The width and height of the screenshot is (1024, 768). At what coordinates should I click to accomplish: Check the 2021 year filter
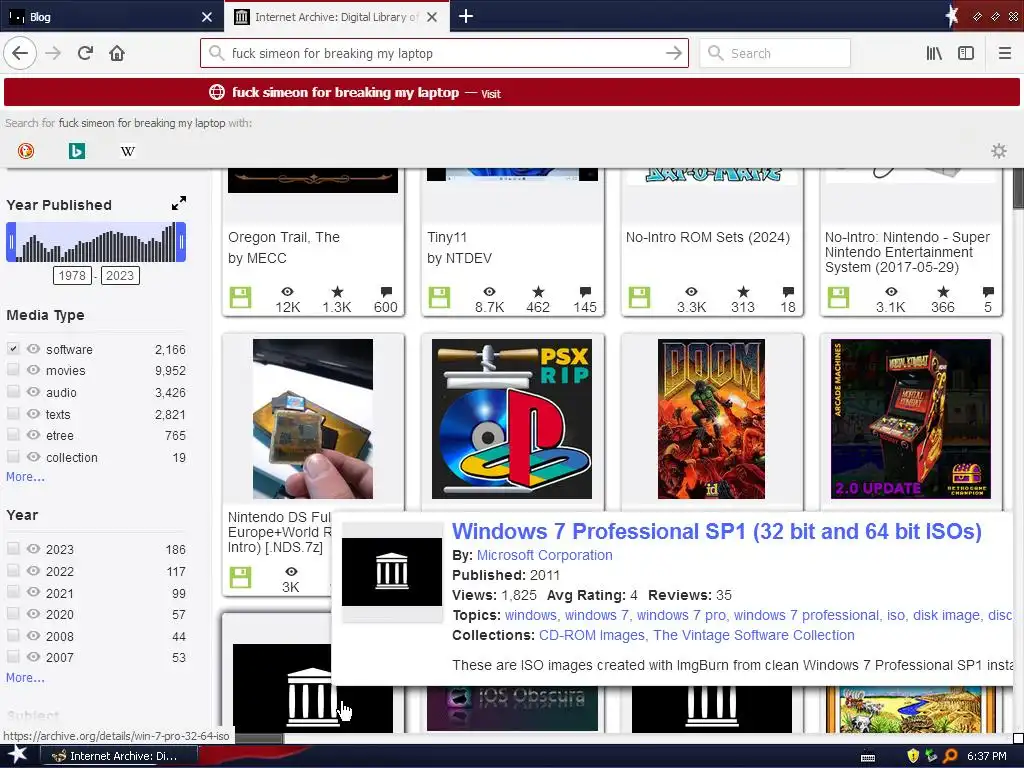coord(13,592)
